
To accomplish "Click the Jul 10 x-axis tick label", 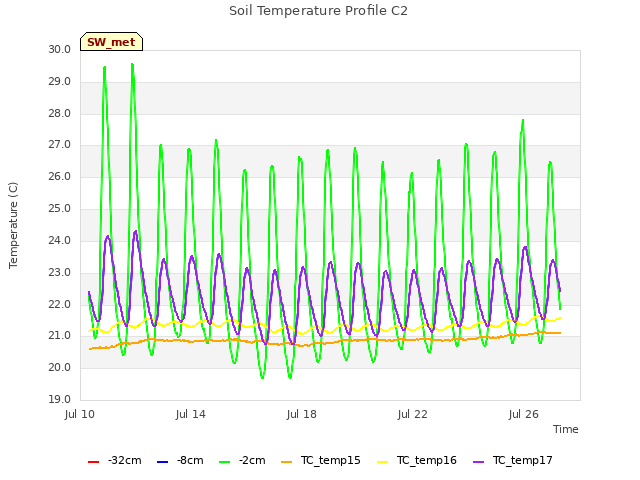I will (80, 415).
